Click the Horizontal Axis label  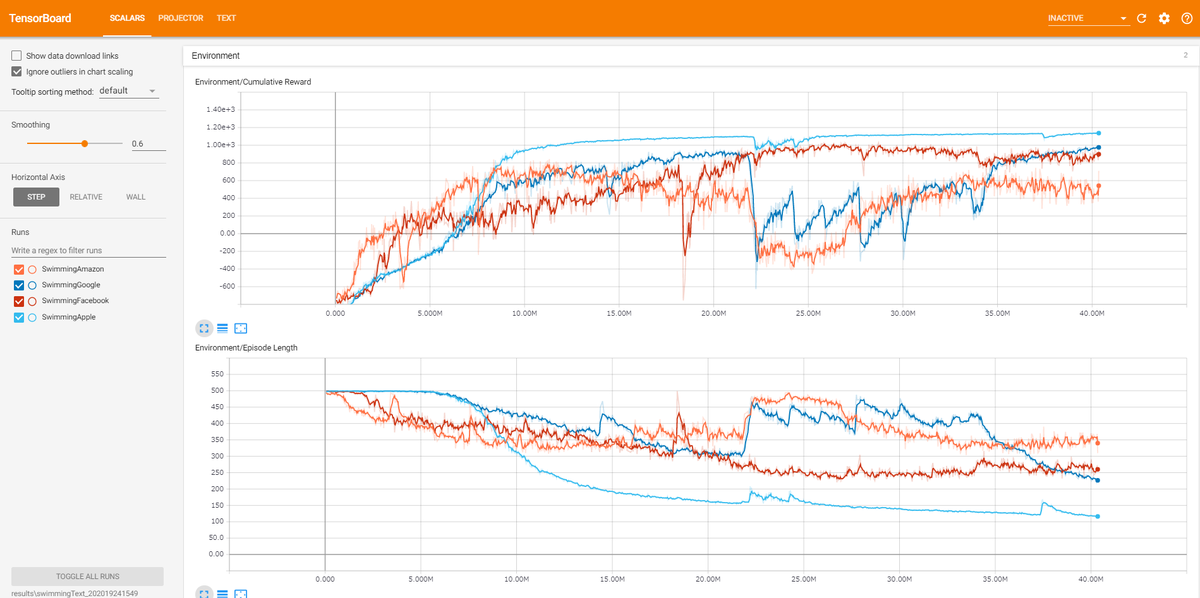coord(37,177)
